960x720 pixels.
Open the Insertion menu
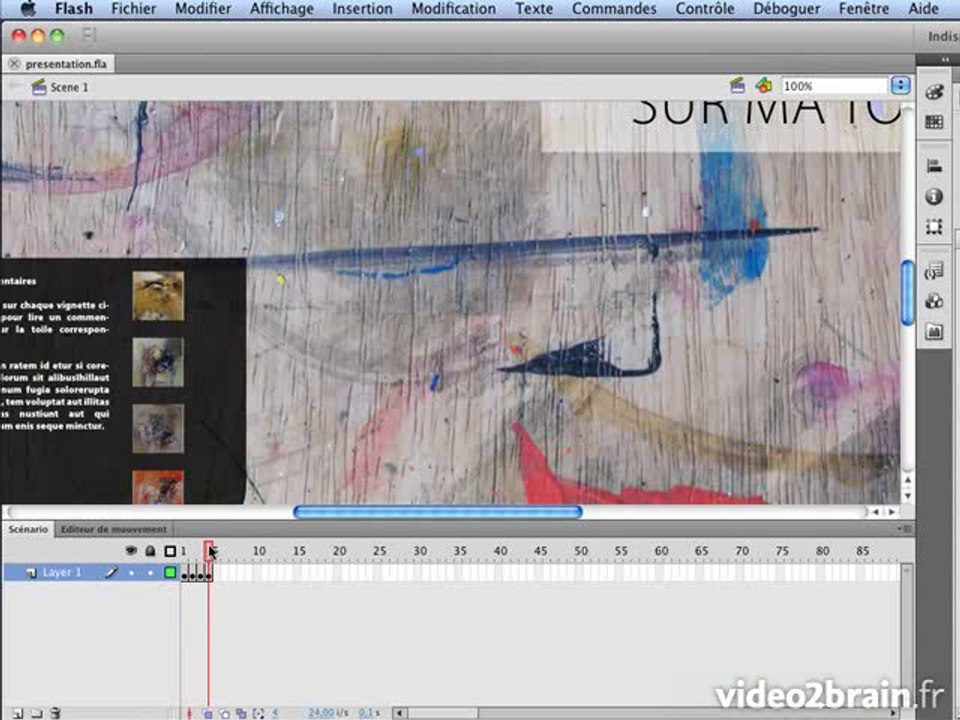point(362,9)
